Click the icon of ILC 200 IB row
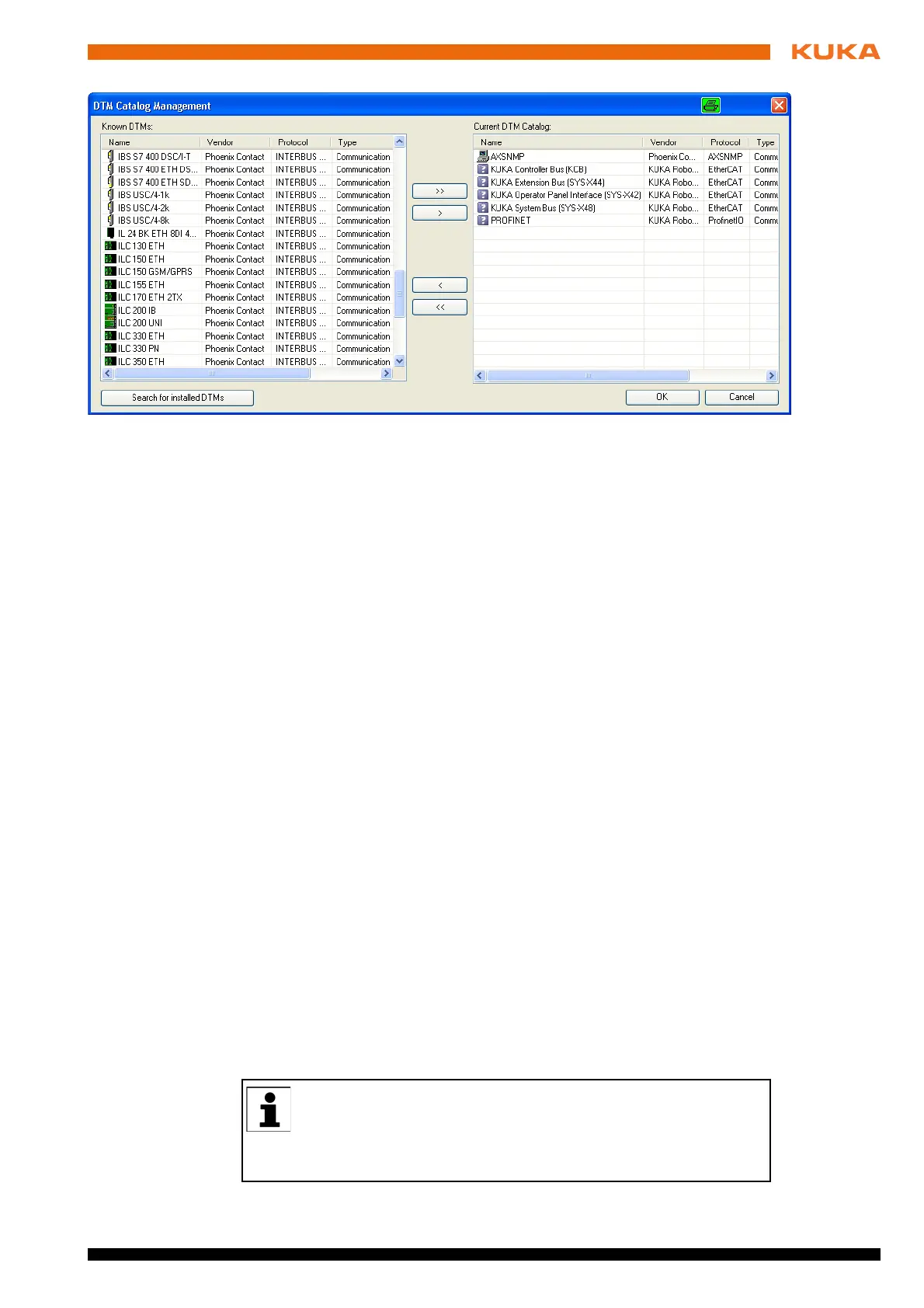Screen dimensions: 924x1308 point(110,311)
